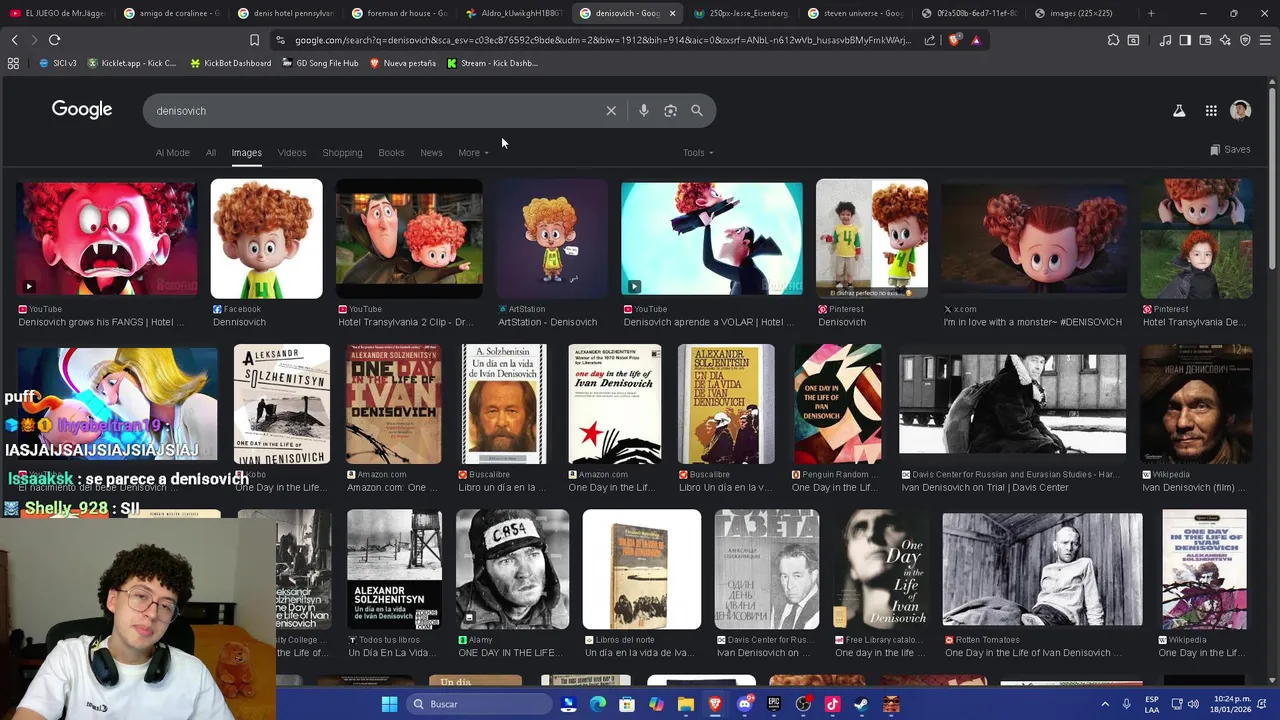Launch Steam from the taskbar
The image size is (1280, 720).
coord(861,704)
